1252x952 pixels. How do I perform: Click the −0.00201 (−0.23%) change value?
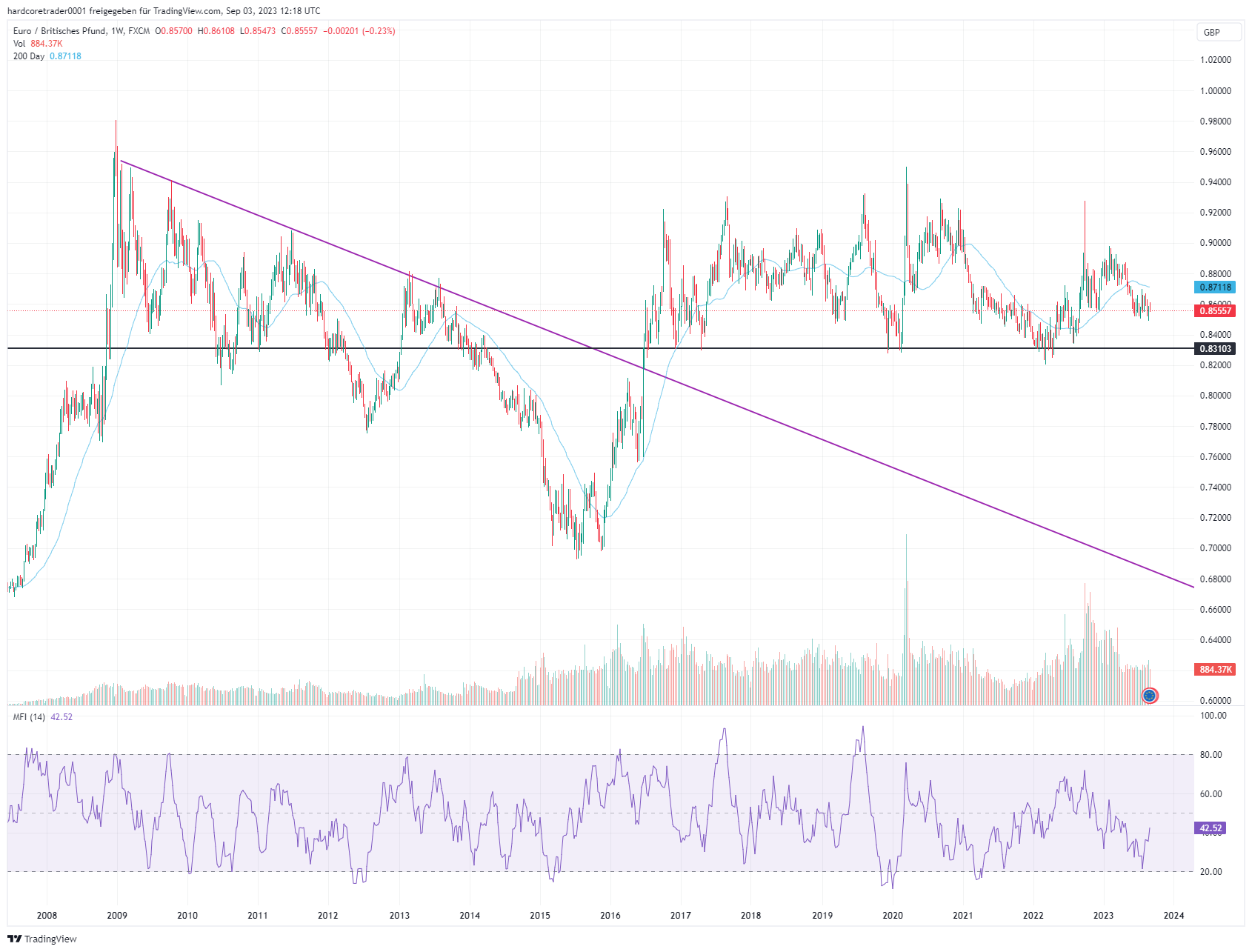tap(359, 31)
